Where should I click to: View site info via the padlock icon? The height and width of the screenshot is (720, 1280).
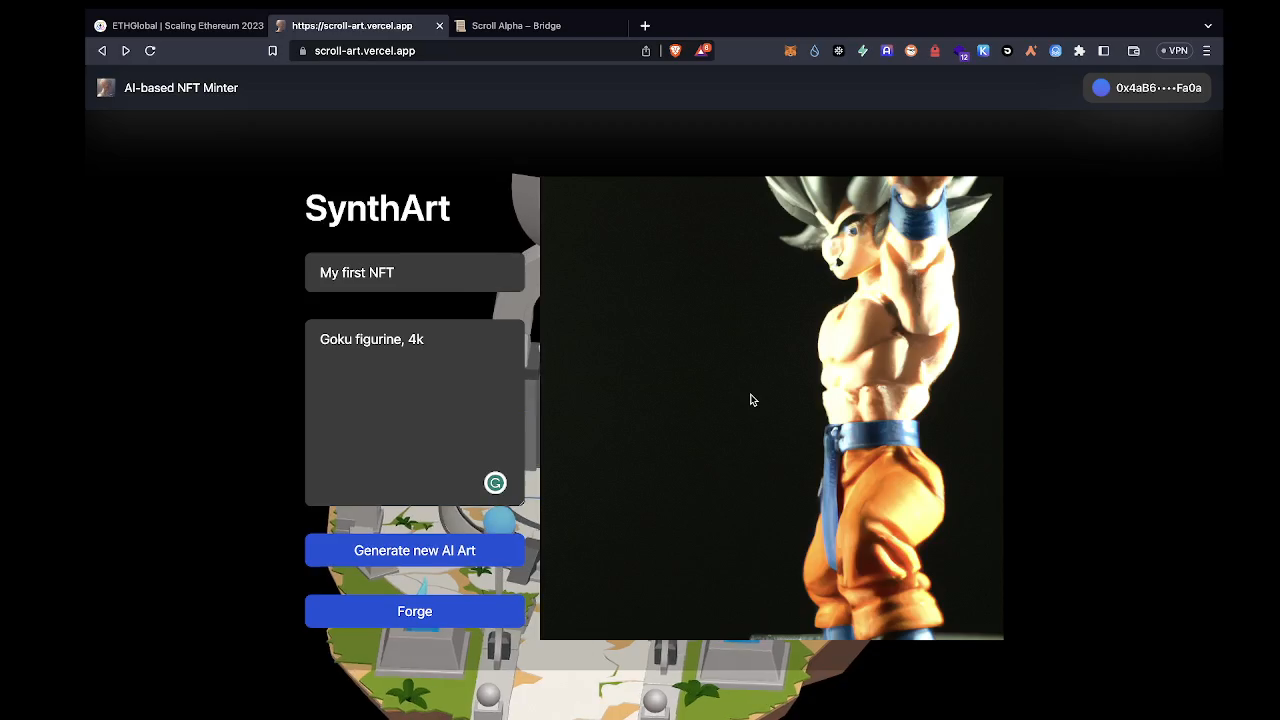pyautogui.click(x=303, y=51)
